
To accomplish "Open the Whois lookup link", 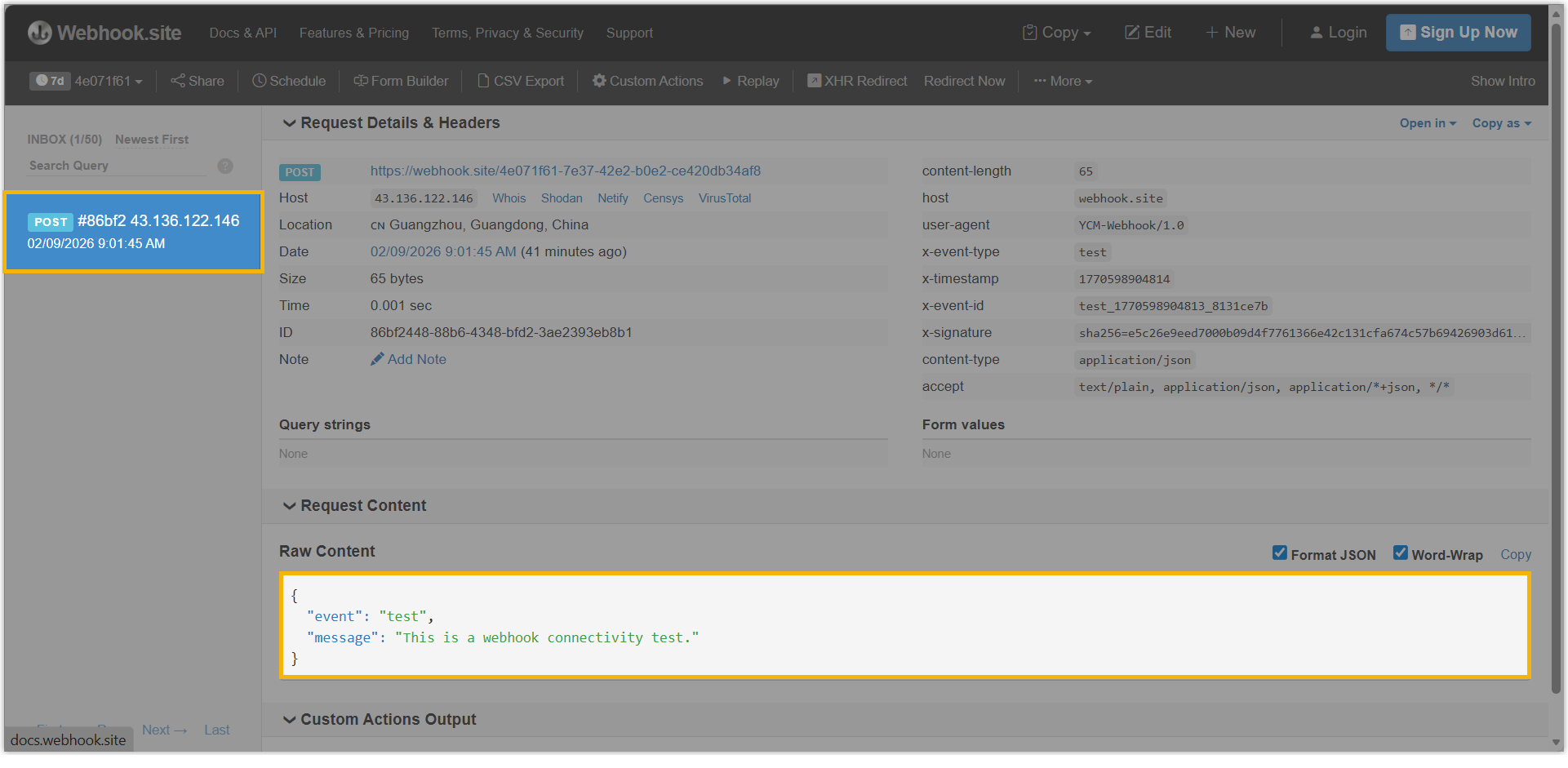I will coord(509,198).
